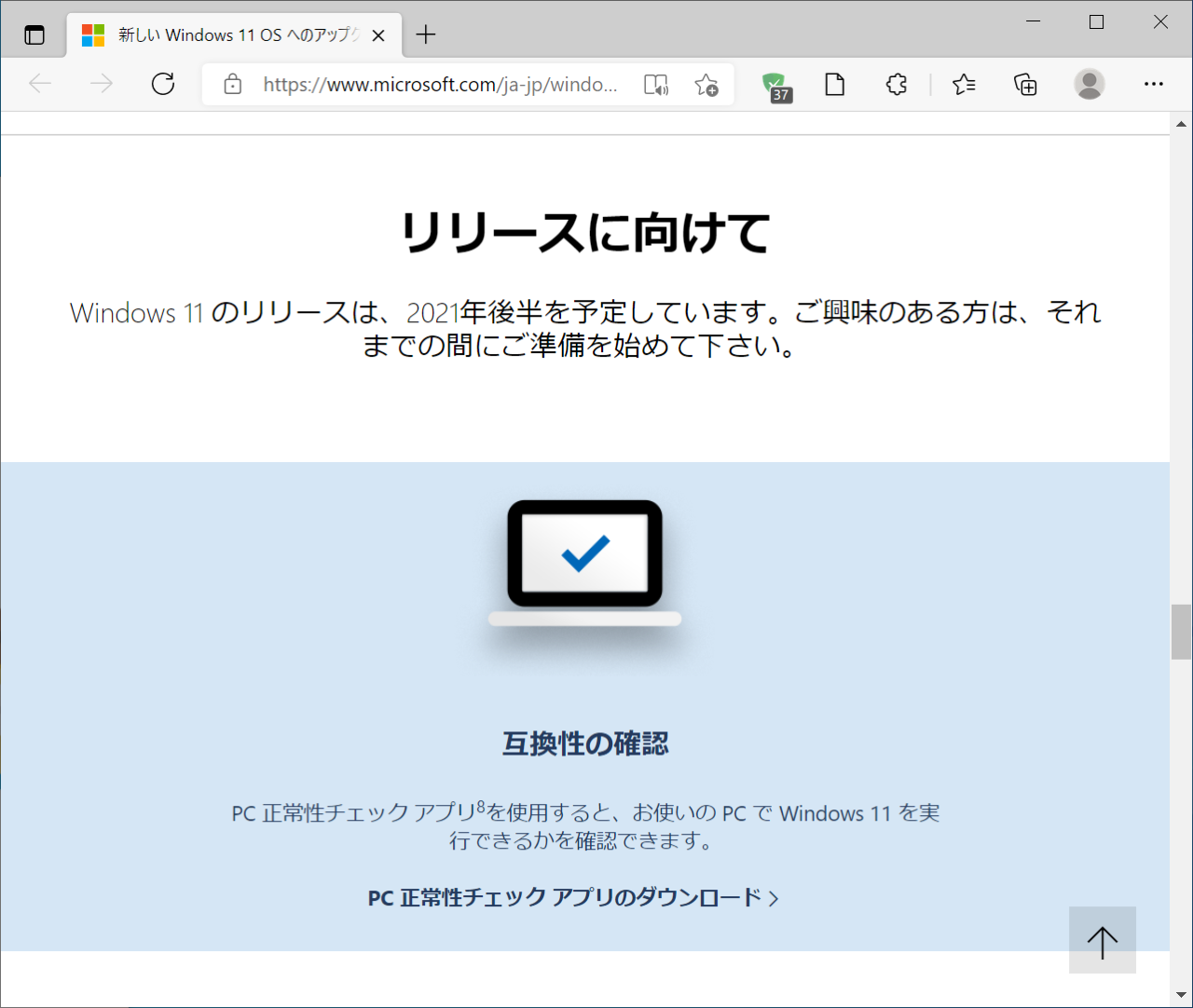Open the ad blocker extension showing 37
Image resolution: width=1193 pixels, height=1008 pixels.
click(775, 87)
